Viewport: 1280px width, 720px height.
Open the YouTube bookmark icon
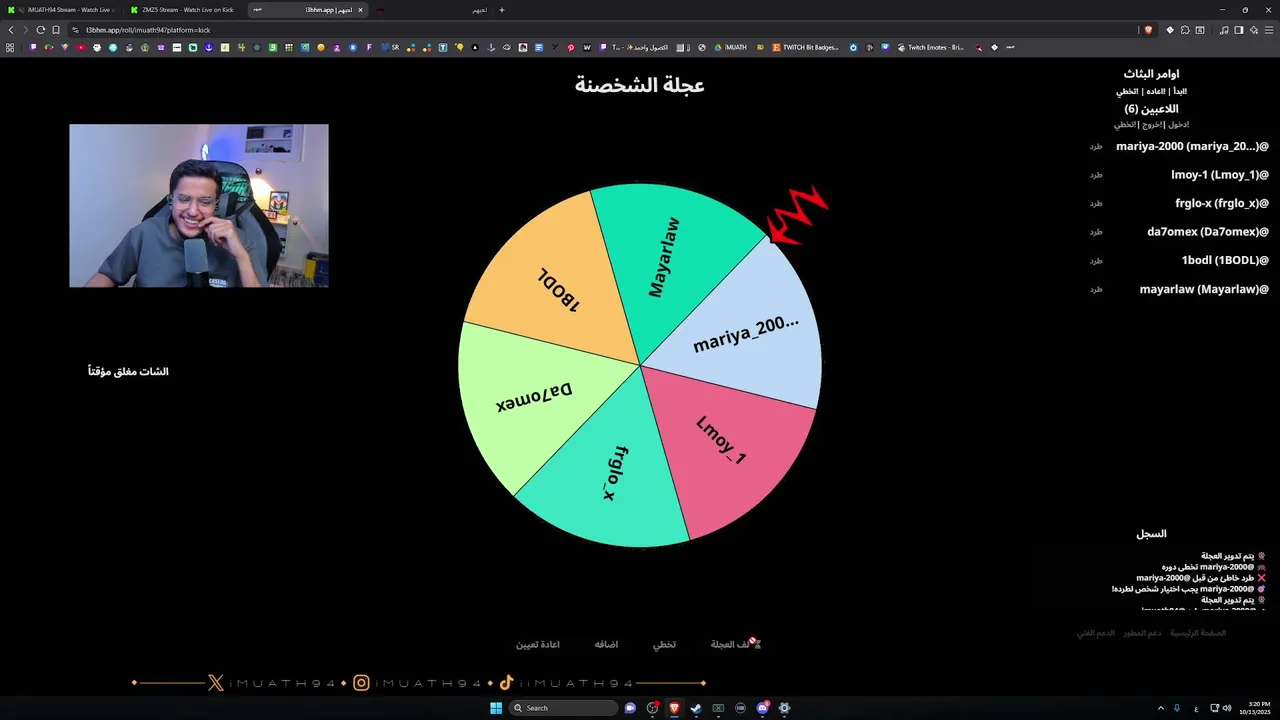[x=81, y=47]
